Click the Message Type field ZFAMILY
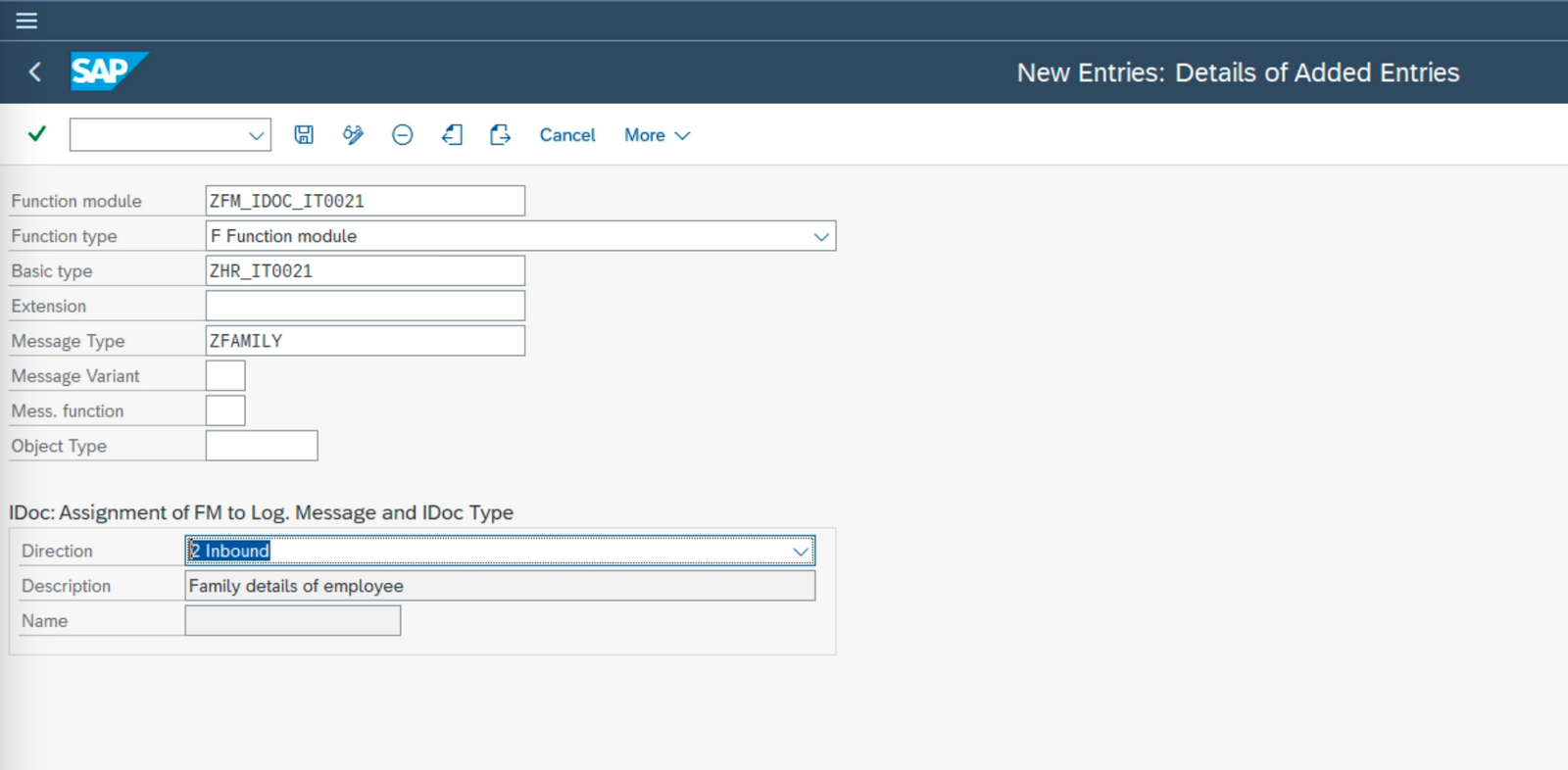 tap(366, 341)
